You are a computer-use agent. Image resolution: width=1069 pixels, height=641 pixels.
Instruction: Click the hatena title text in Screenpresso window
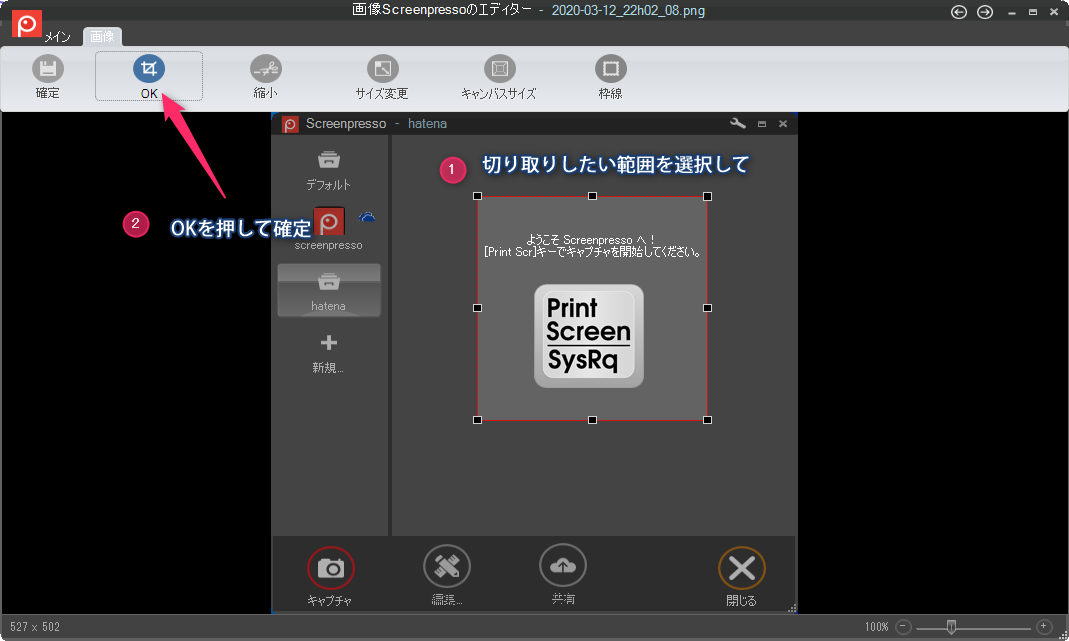click(x=427, y=123)
